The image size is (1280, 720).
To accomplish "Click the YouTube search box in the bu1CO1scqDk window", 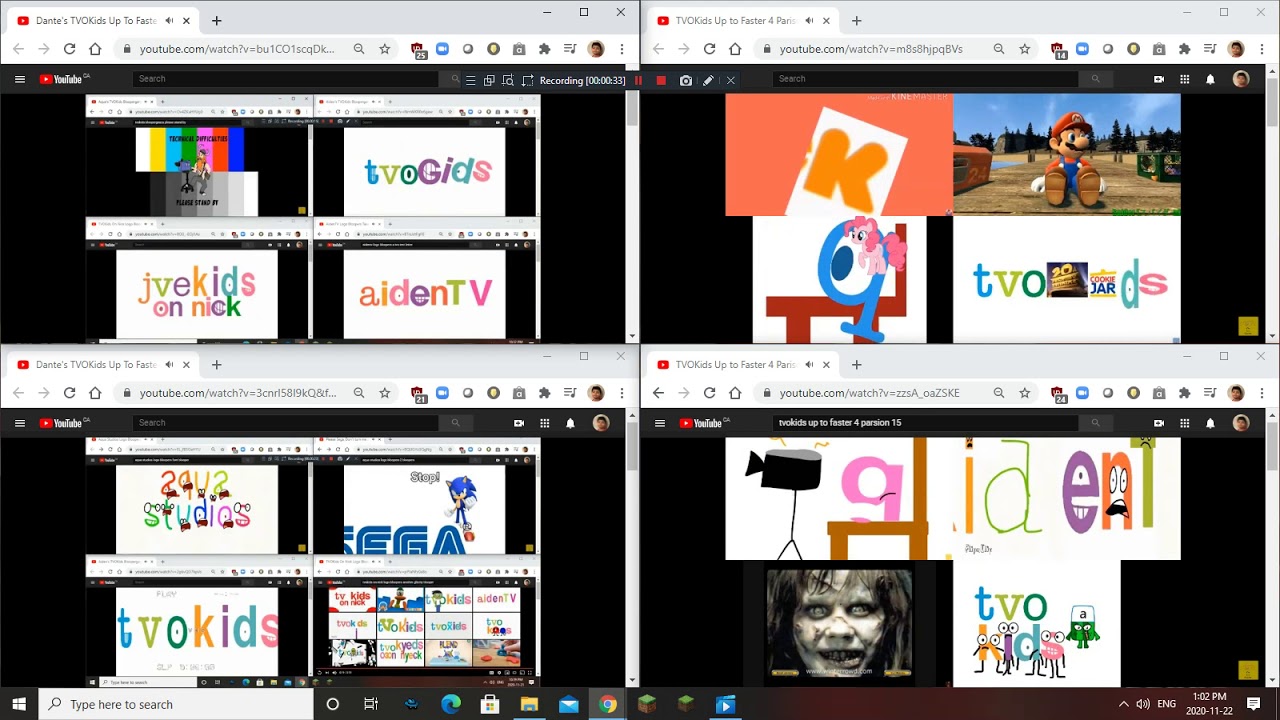I will [285, 79].
